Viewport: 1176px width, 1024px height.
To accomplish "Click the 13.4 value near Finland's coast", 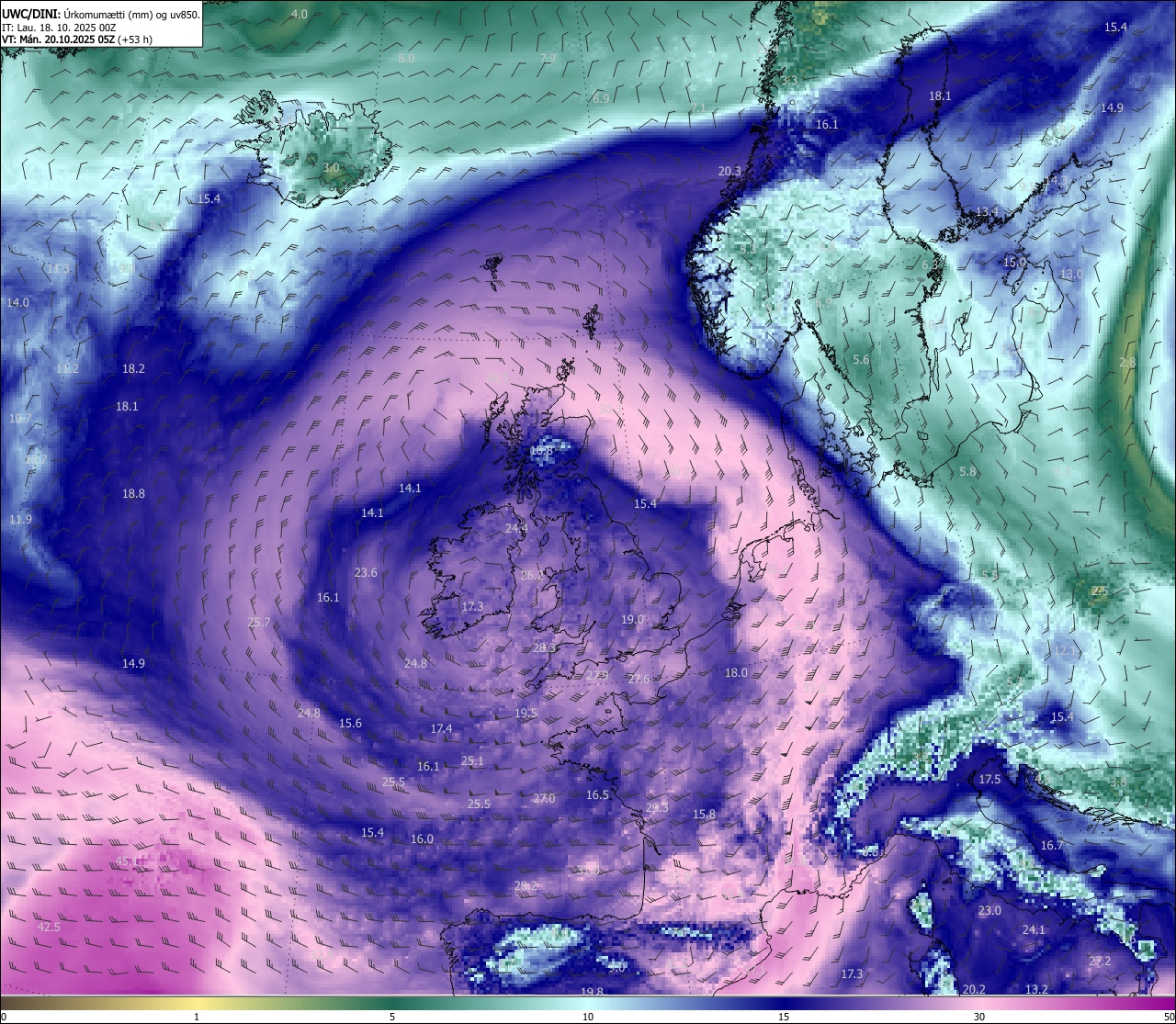I will [x=987, y=211].
